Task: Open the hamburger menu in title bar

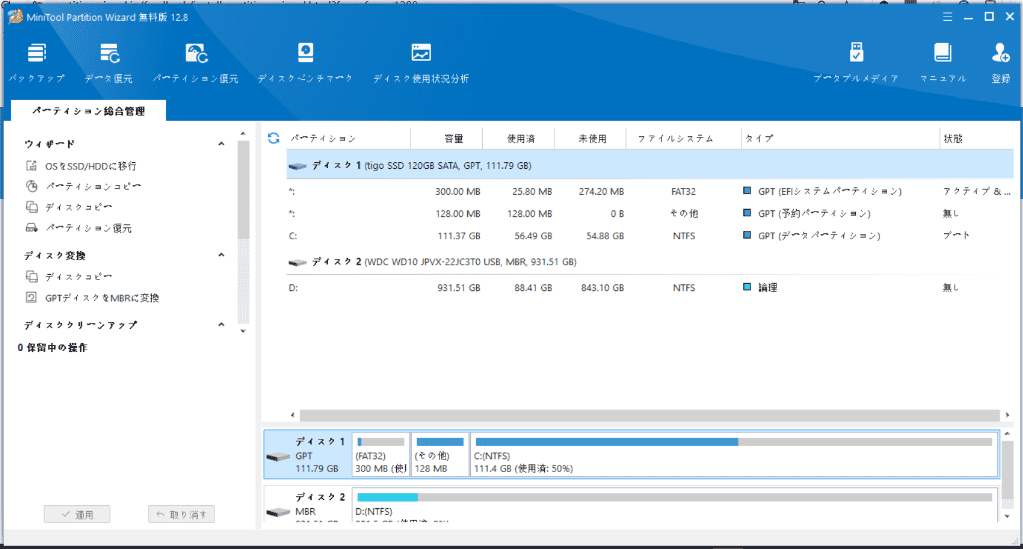Action: pos(947,17)
